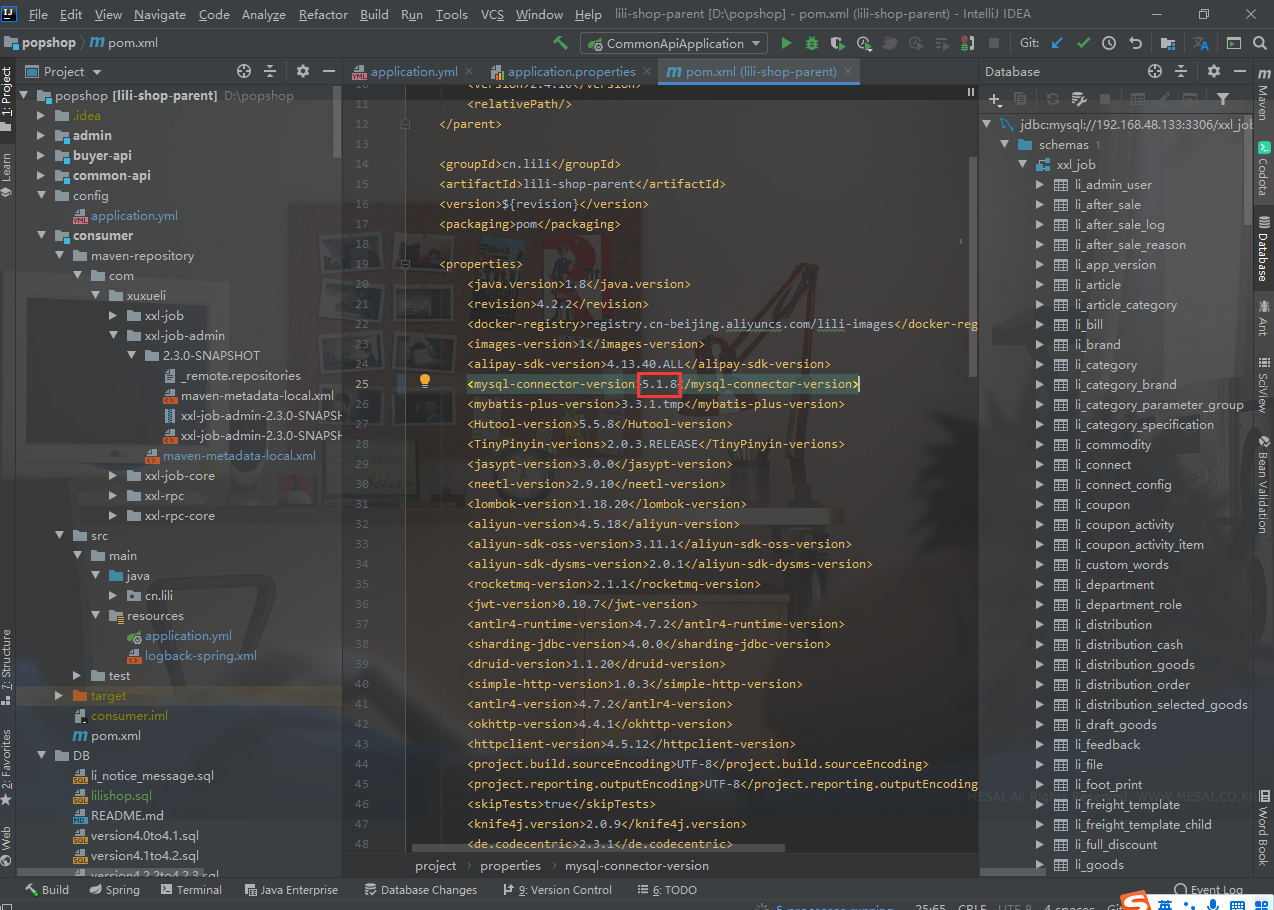Viewport: 1274px width, 910px height.
Task: Expand the admin folder in Project view
Action: click(40, 135)
